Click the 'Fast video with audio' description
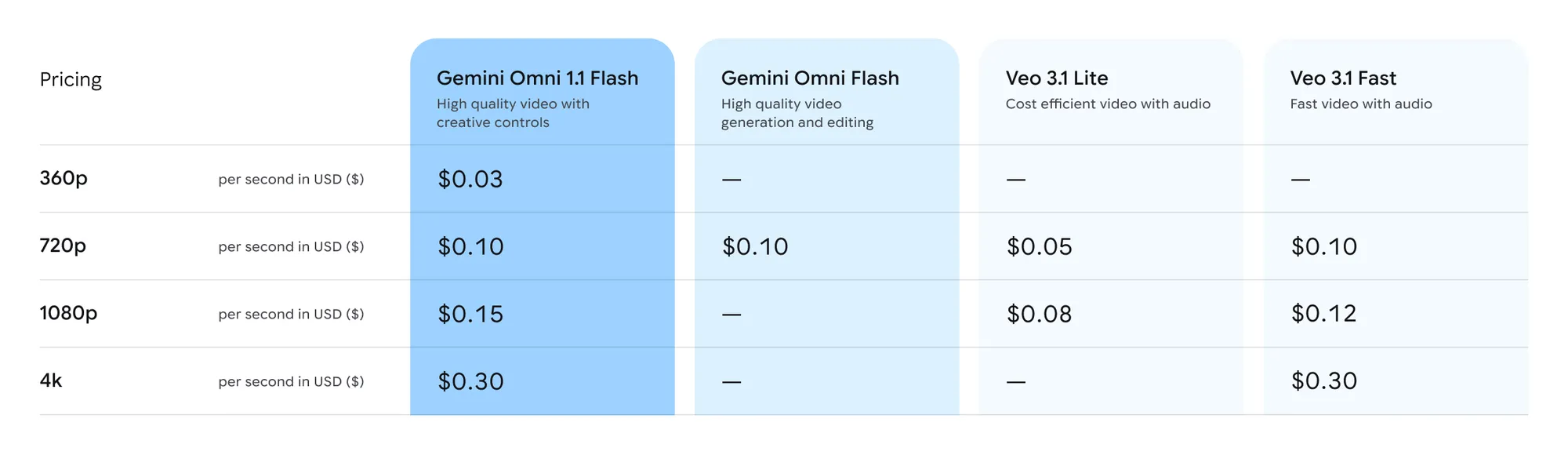 [x=1361, y=104]
